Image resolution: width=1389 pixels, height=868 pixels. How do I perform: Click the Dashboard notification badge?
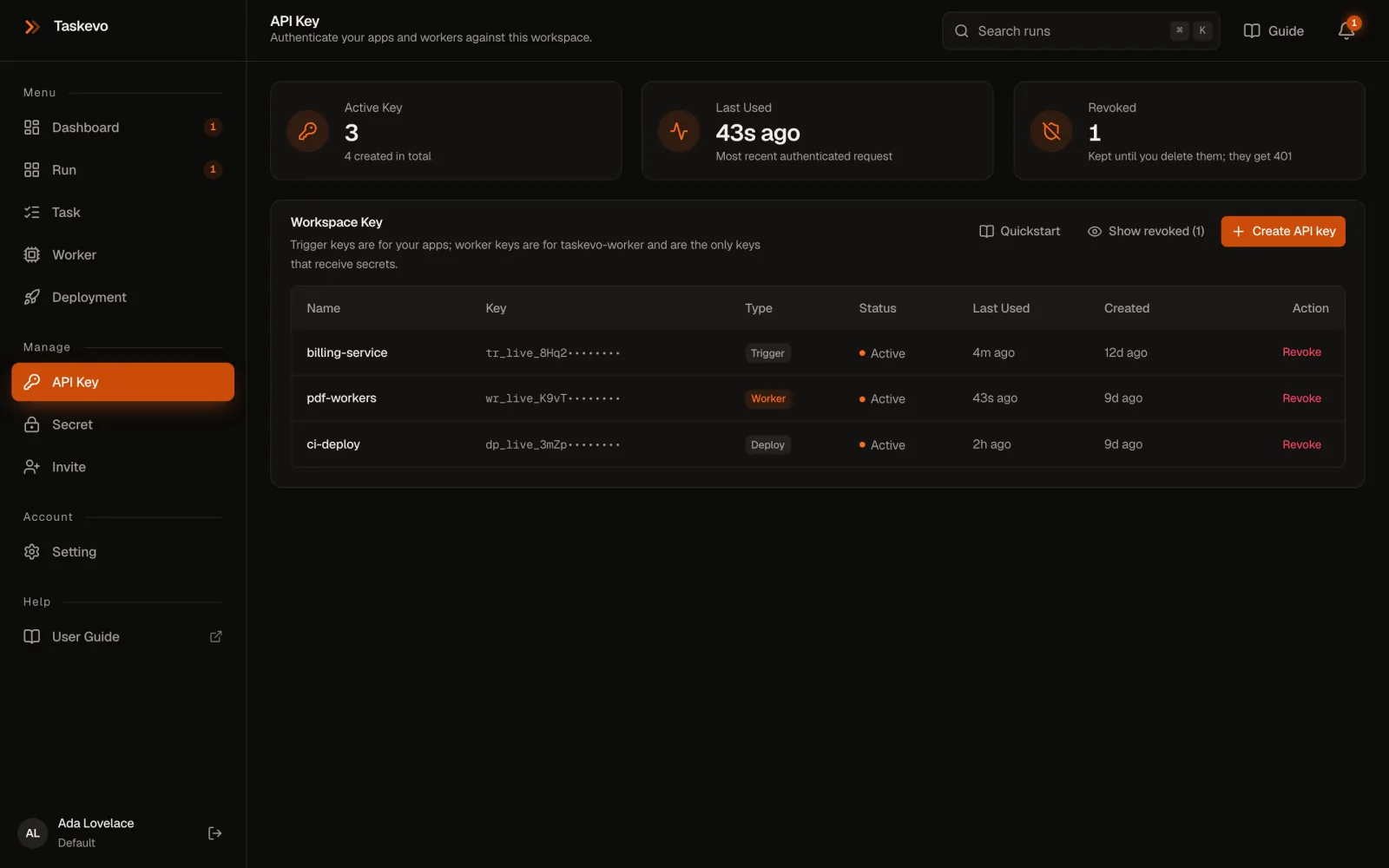click(x=213, y=128)
